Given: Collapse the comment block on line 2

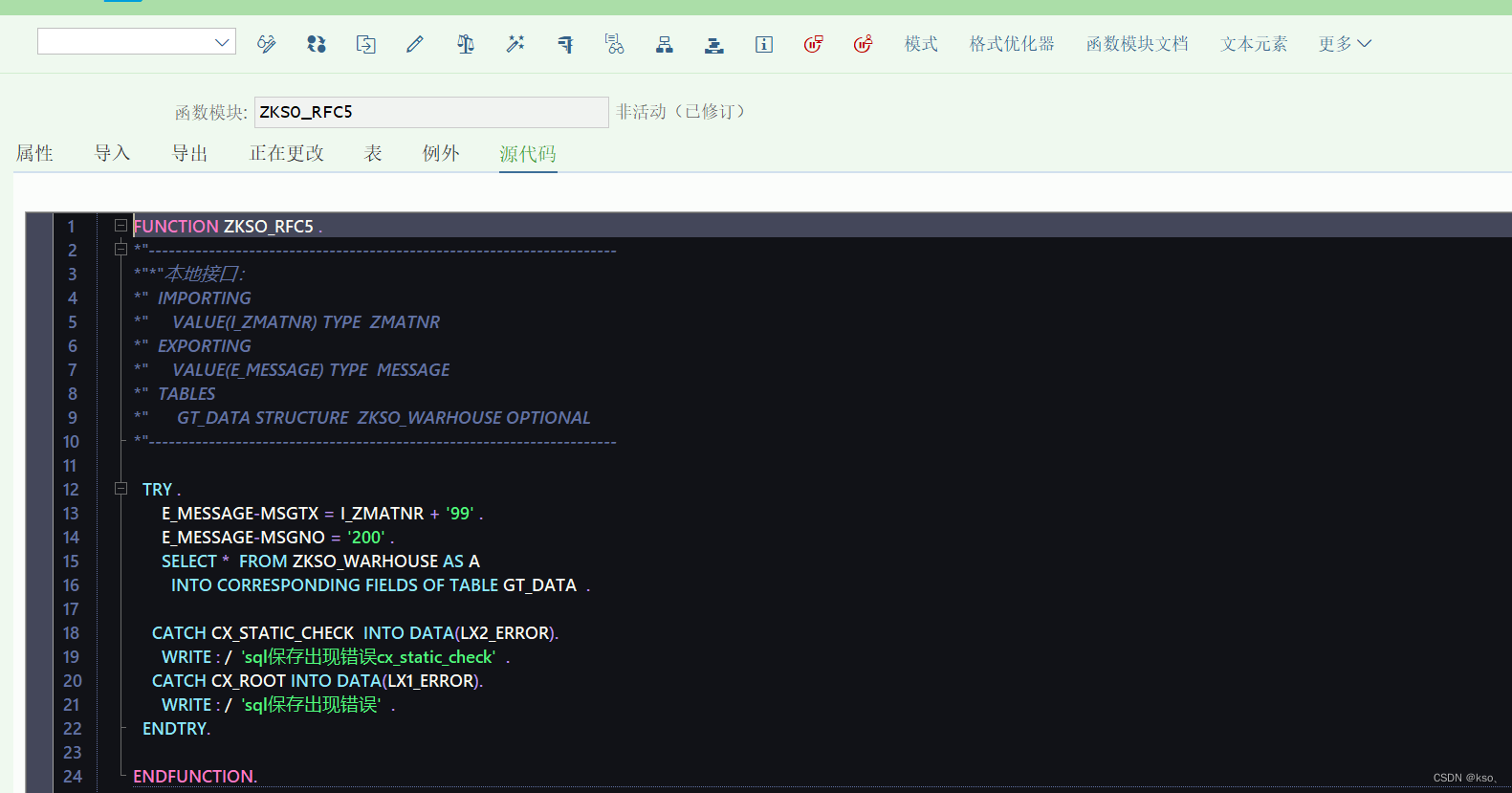Looking at the screenshot, I should (x=121, y=250).
